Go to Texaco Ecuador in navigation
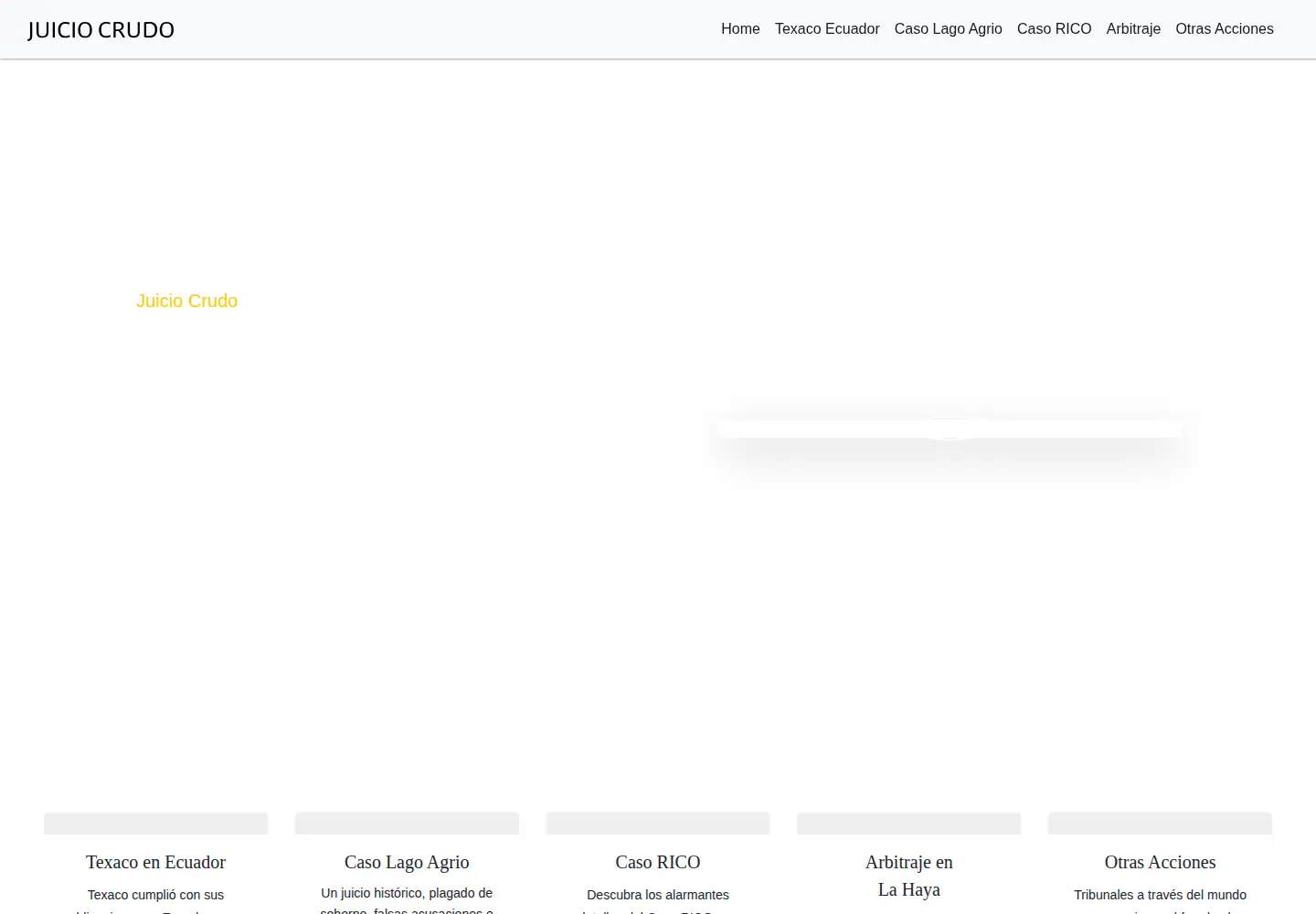 tap(827, 29)
